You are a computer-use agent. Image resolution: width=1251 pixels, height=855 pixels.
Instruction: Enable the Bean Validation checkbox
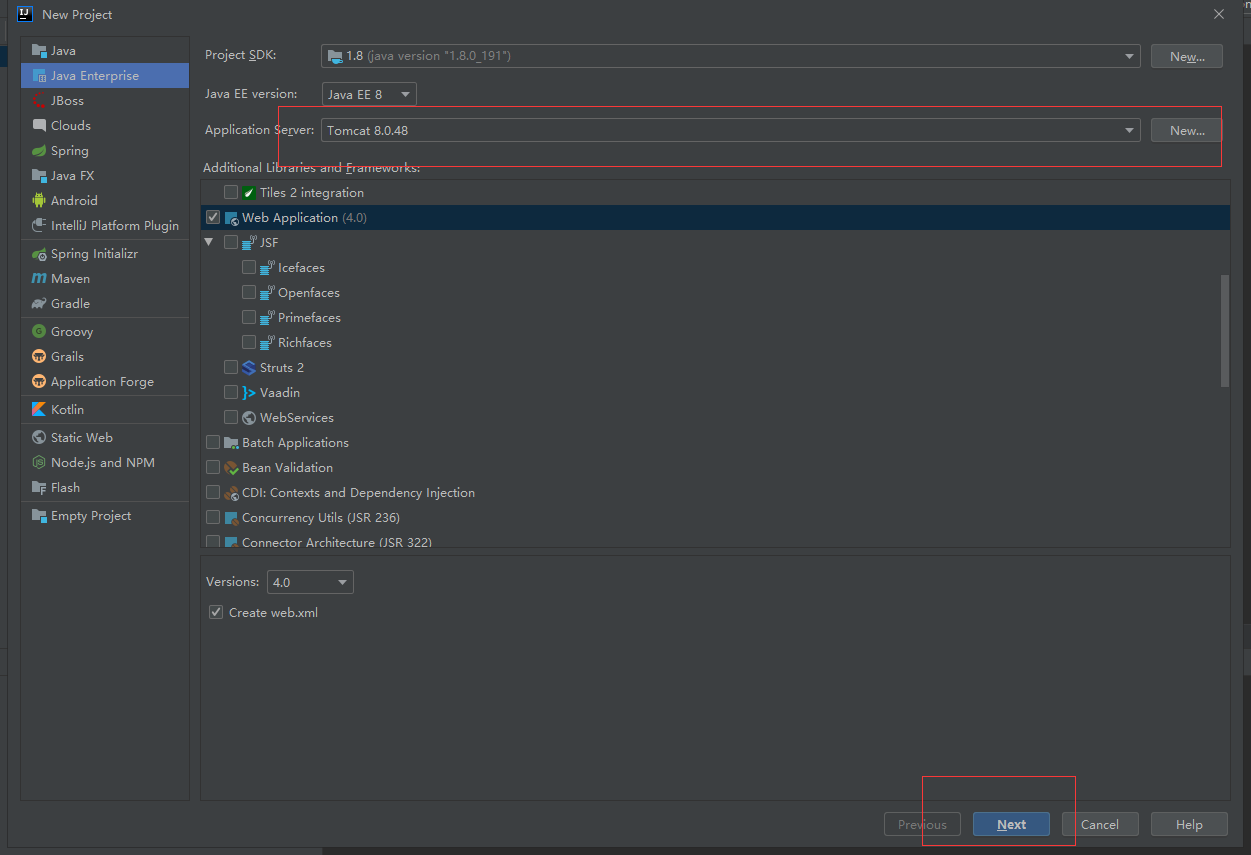[213, 467]
